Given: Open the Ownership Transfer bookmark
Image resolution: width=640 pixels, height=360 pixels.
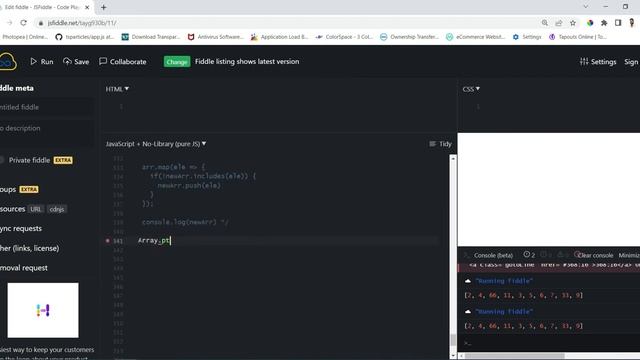Looking at the screenshot, I should (409, 37).
